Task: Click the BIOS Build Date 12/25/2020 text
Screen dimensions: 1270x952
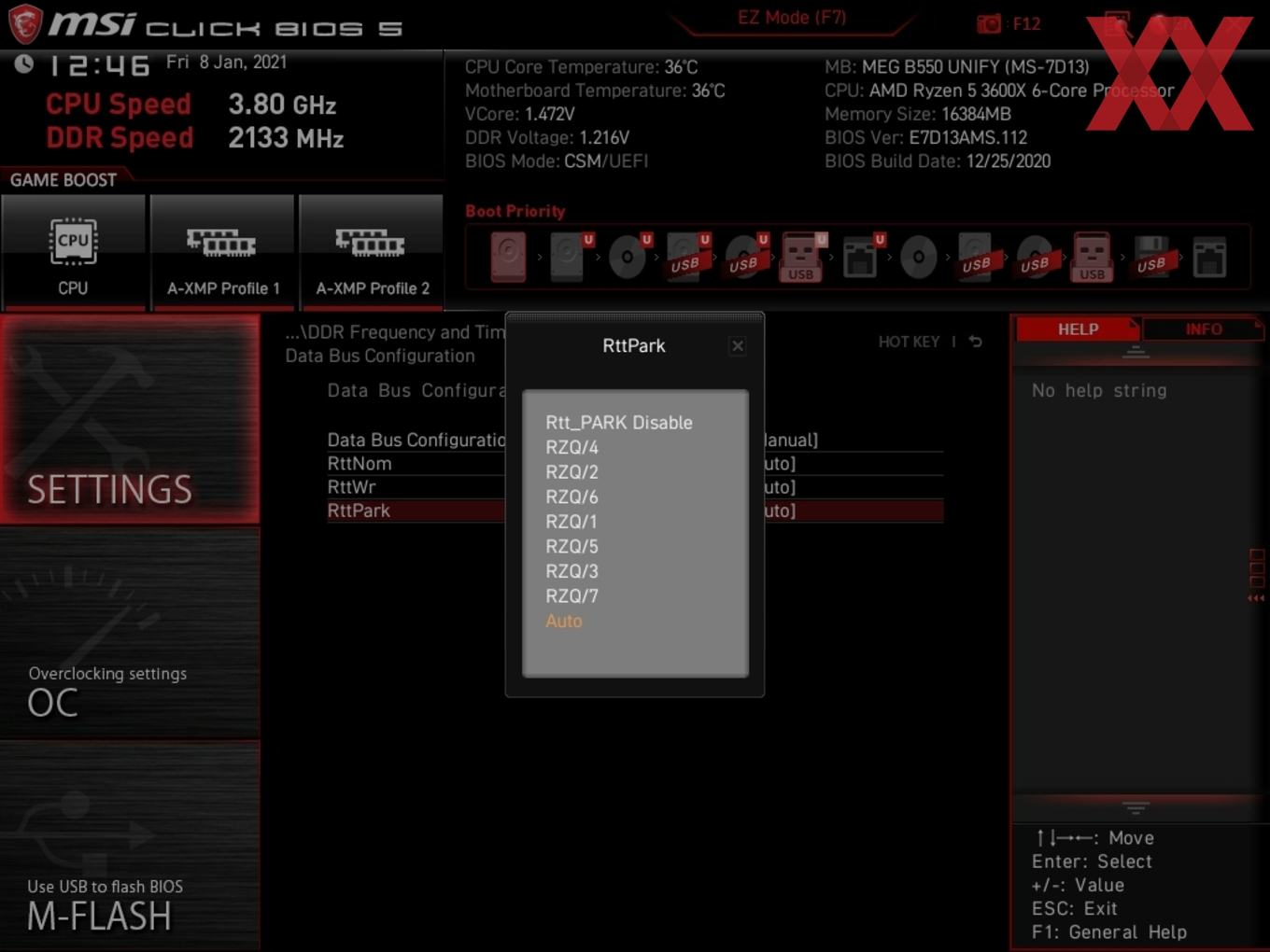Action: click(938, 161)
